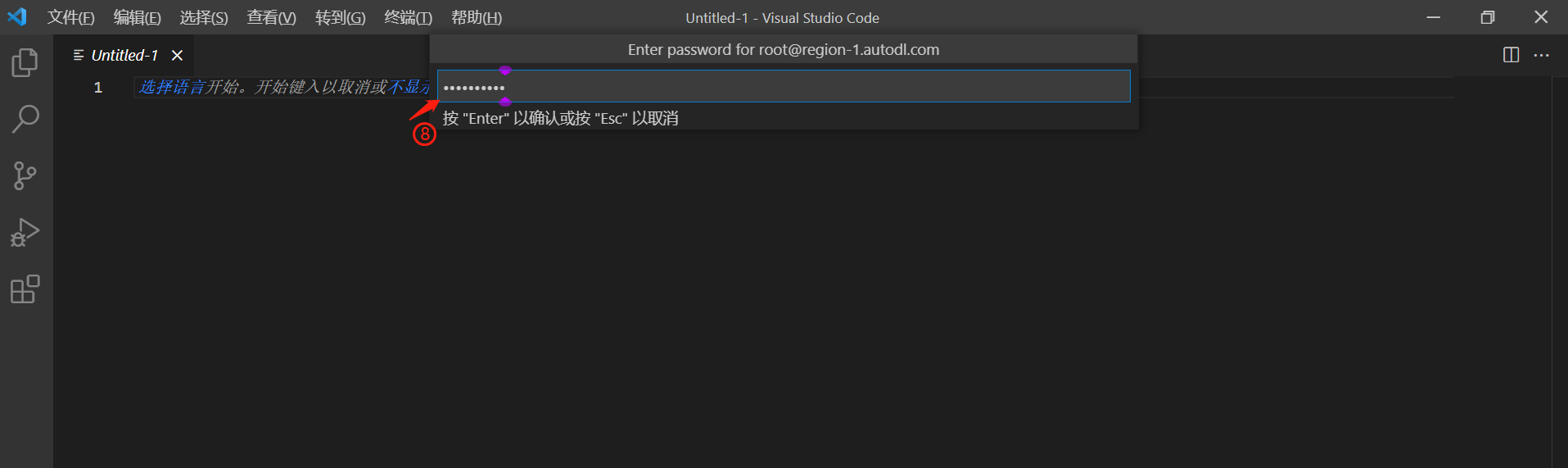The width and height of the screenshot is (1568, 468).
Task: Open the 帮助(H) menu
Action: coord(477,17)
